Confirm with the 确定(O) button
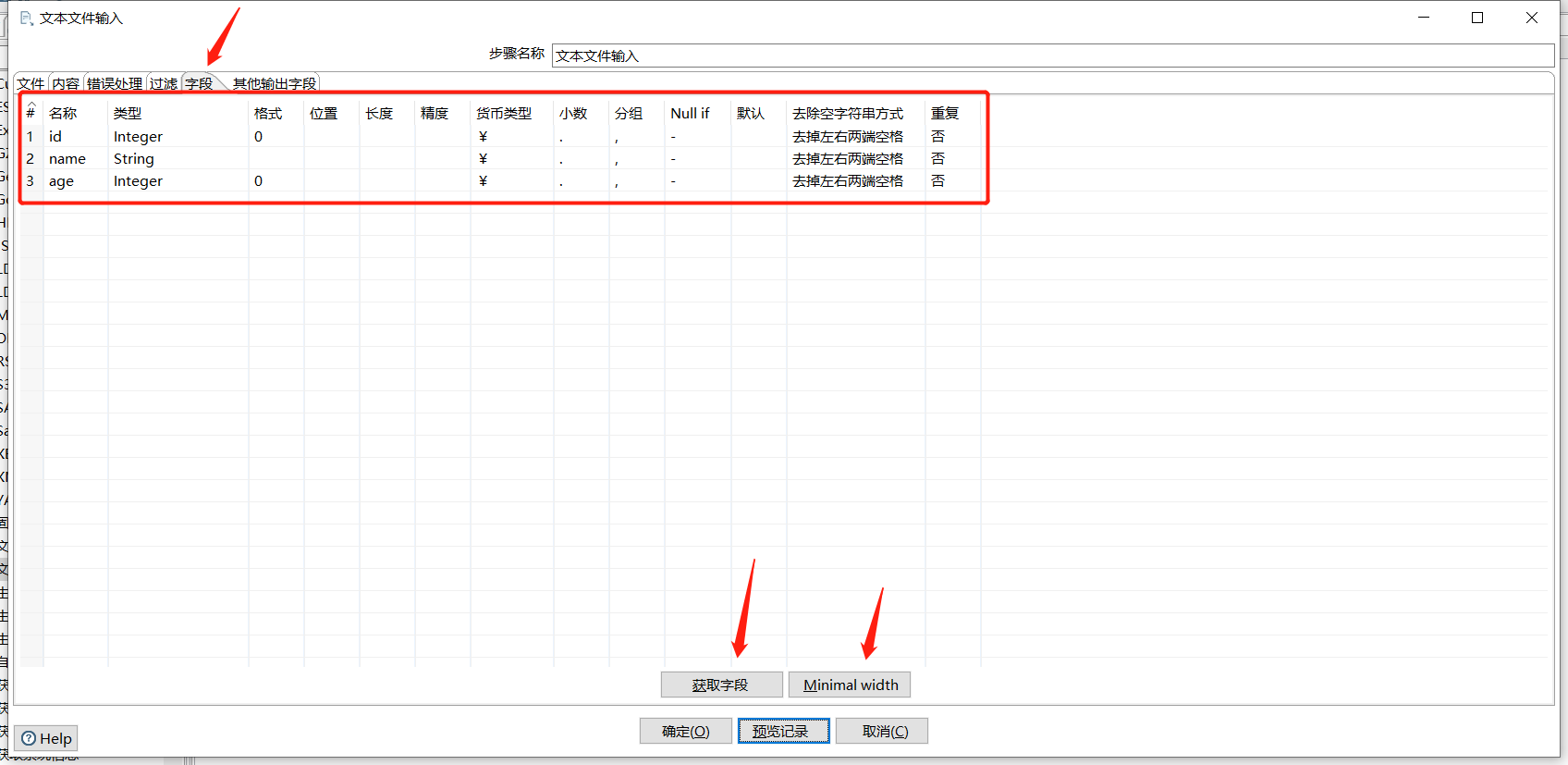Viewport: 1568px width, 765px height. click(686, 731)
